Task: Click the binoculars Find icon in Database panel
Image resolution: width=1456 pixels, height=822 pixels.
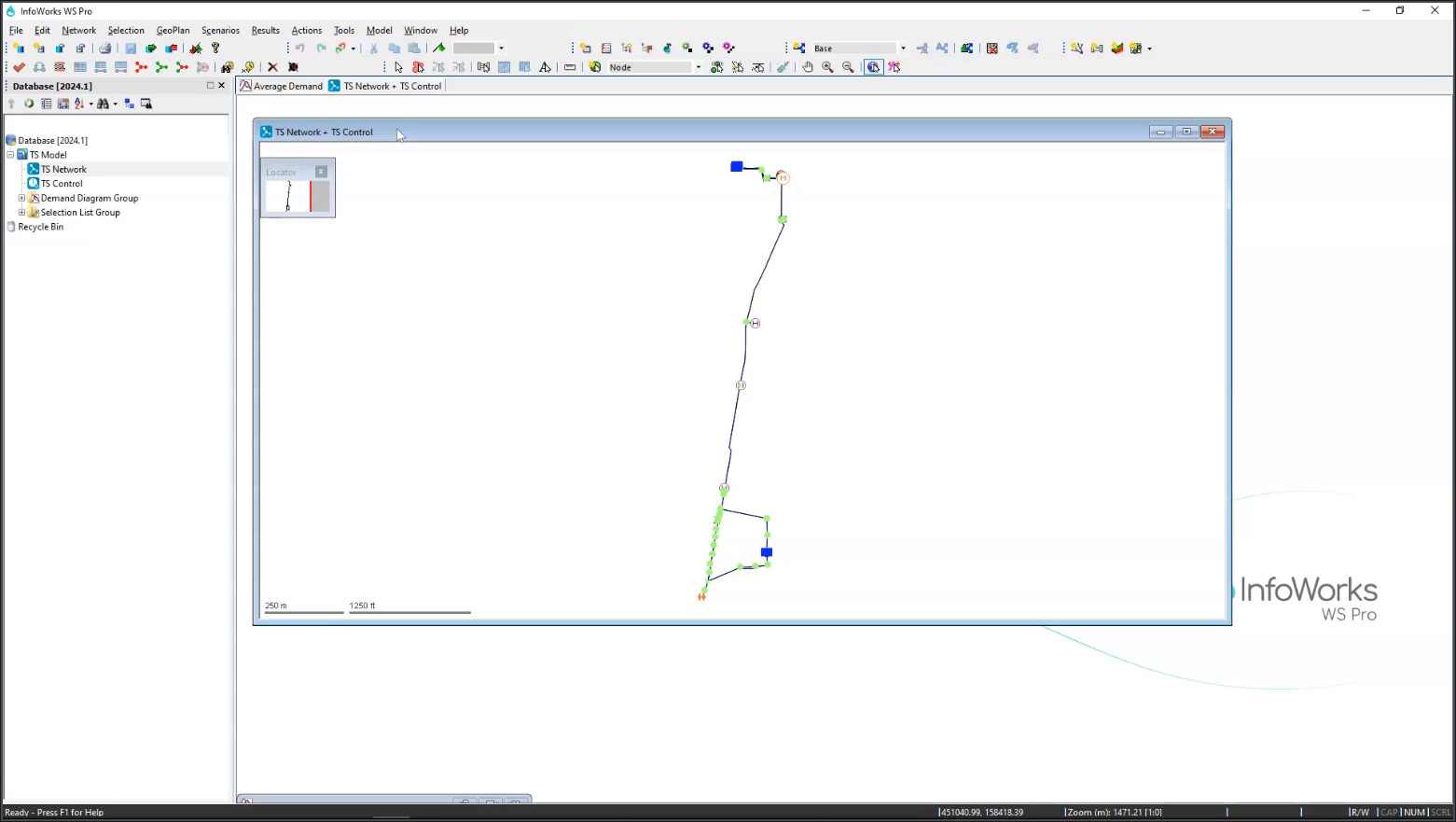Action: [x=104, y=104]
